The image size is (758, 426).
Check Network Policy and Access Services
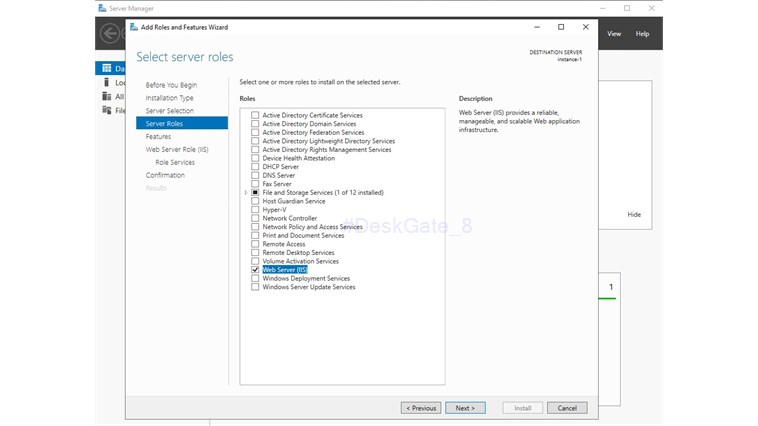click(255, 227)
